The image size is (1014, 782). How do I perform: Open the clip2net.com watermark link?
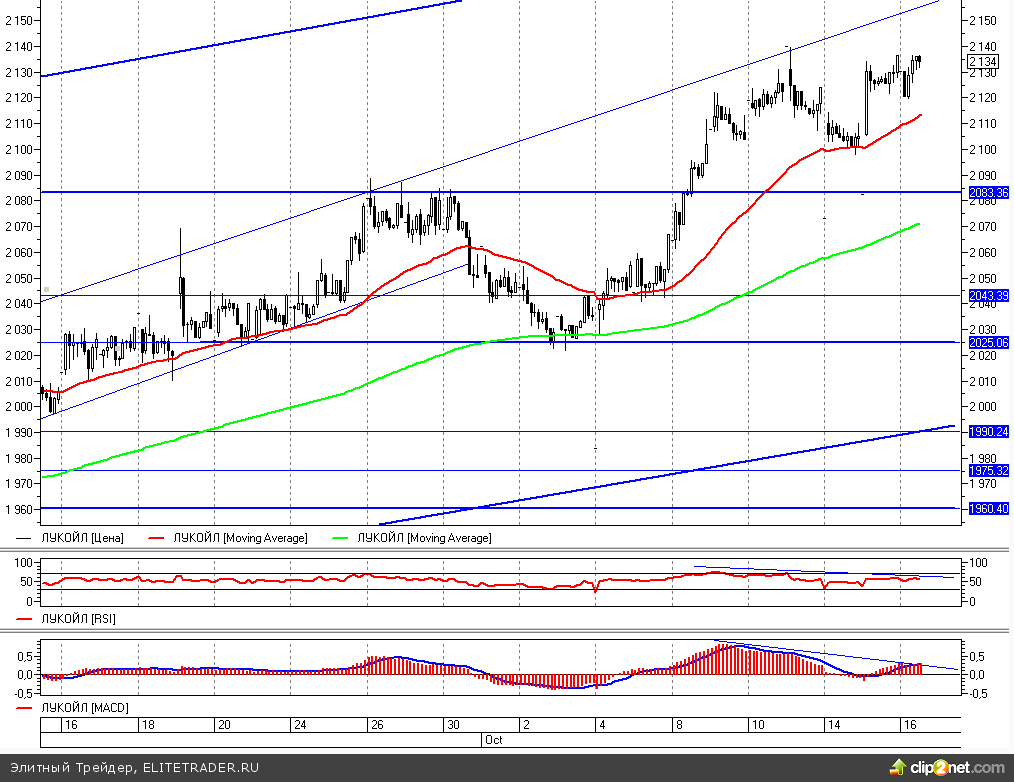click(x=955, y=768)
